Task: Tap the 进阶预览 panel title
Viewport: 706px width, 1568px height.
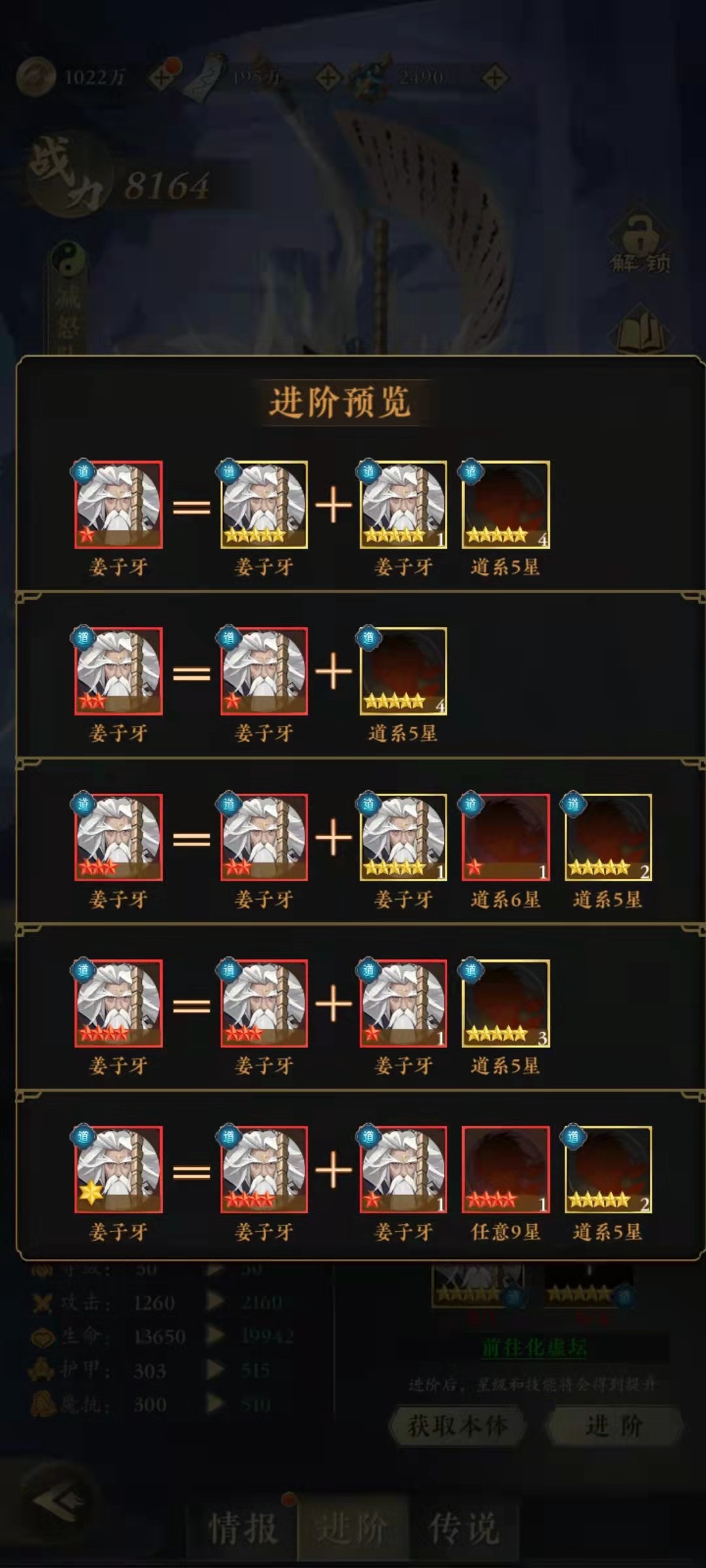Action: pos(340,402)
